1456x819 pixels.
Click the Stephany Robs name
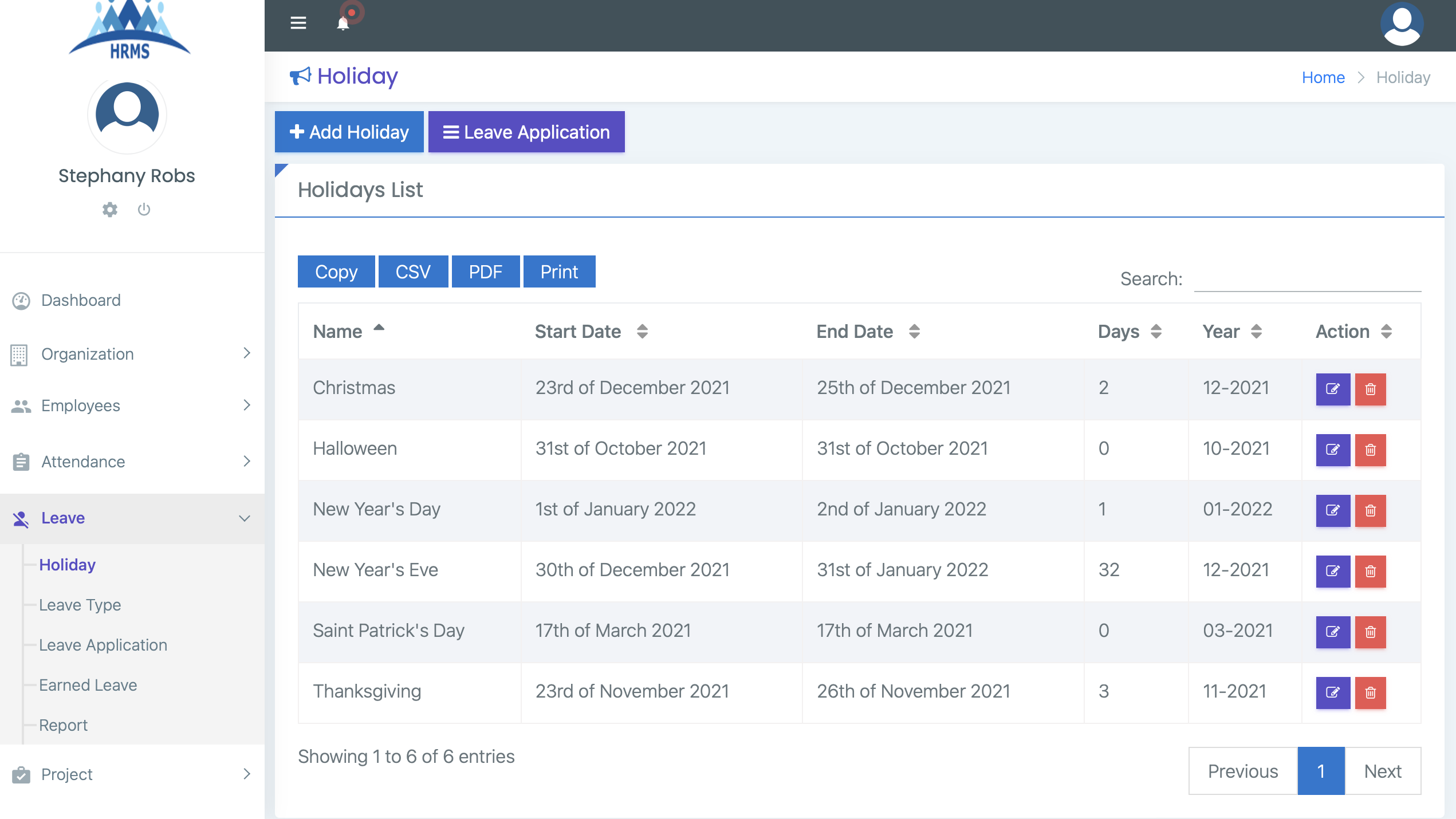(x=127, y=176)
